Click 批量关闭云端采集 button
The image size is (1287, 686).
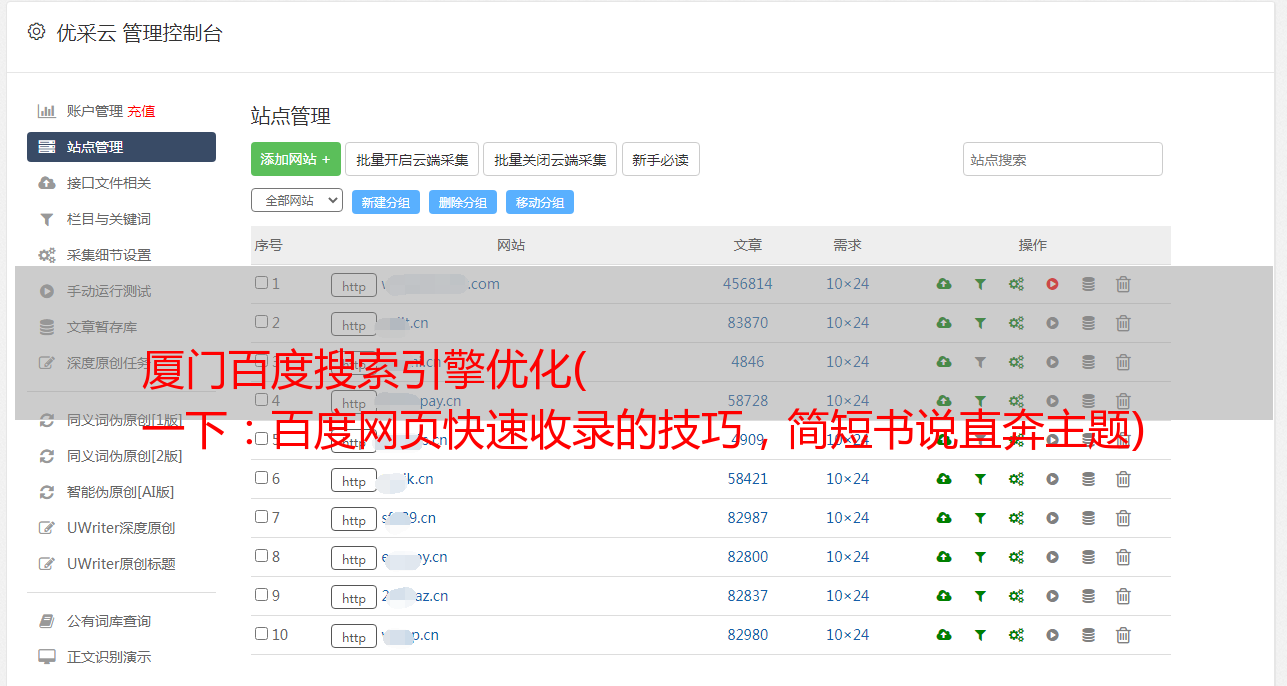point(550,159)
